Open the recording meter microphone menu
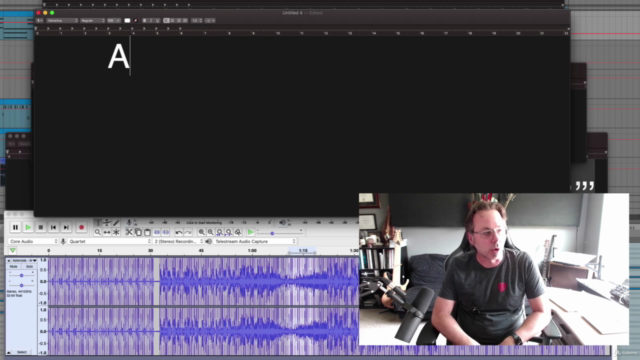 (x=129, y=222)
